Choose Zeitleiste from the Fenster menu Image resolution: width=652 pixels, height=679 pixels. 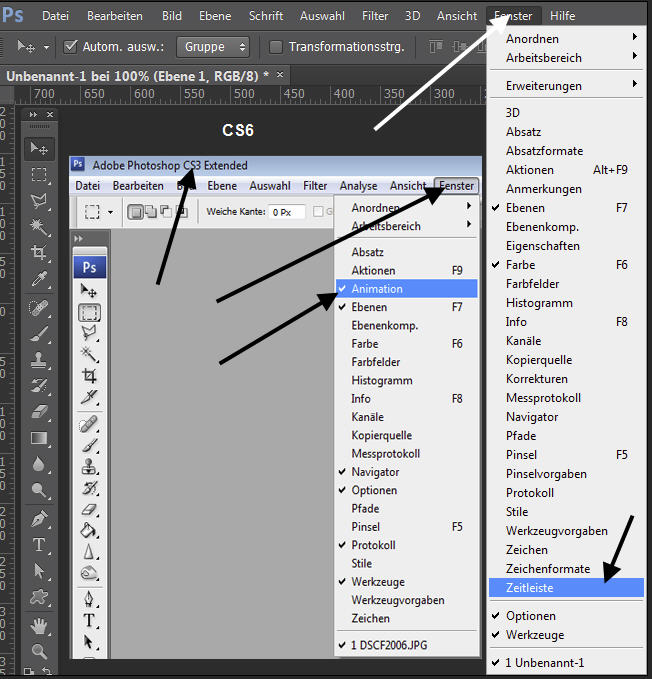coord(530,588)
